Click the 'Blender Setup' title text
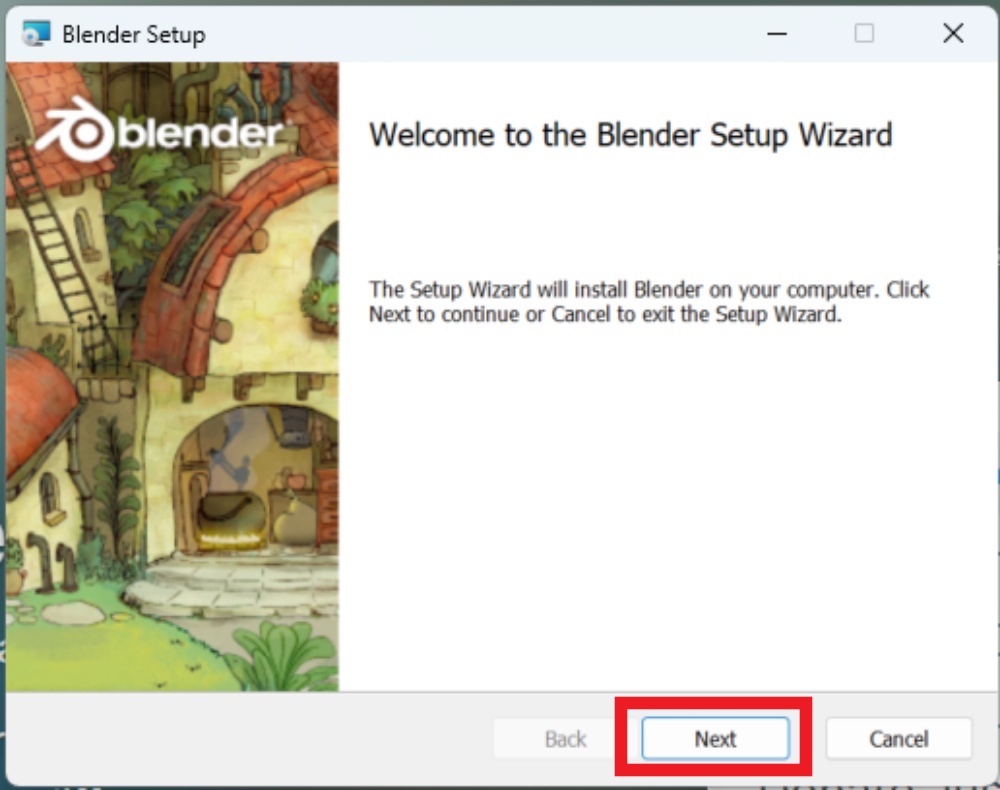This screenshot has width=1000, height=790. coord(134,34)
